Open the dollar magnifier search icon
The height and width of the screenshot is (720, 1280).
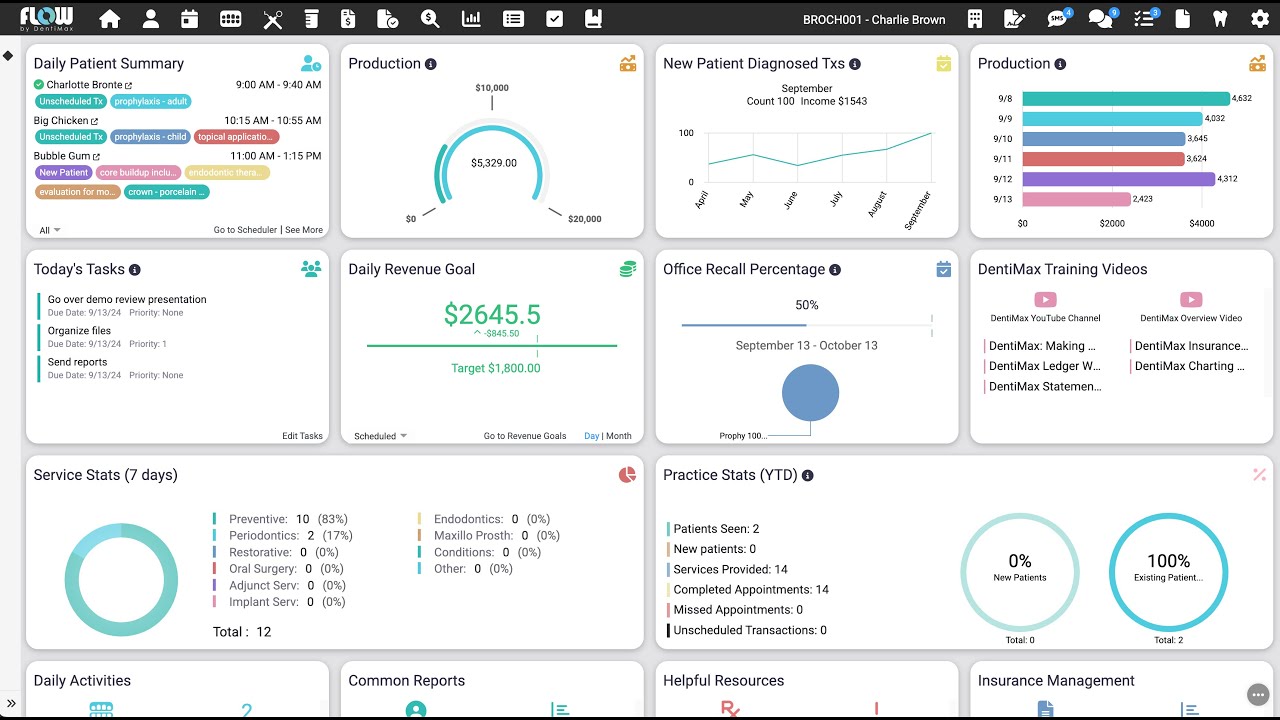click(x=430, y=19)
